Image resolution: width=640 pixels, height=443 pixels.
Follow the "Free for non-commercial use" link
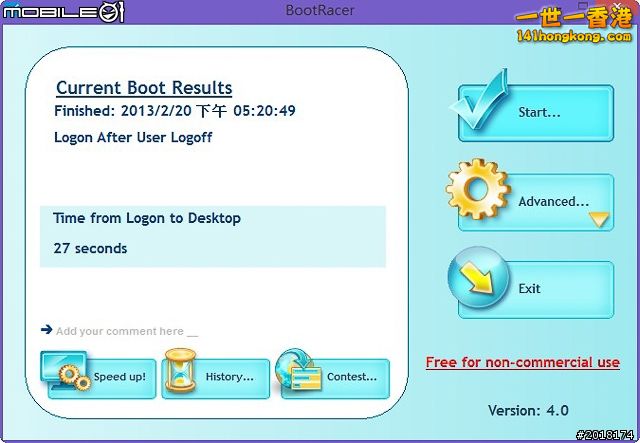(x=522, y=362)
